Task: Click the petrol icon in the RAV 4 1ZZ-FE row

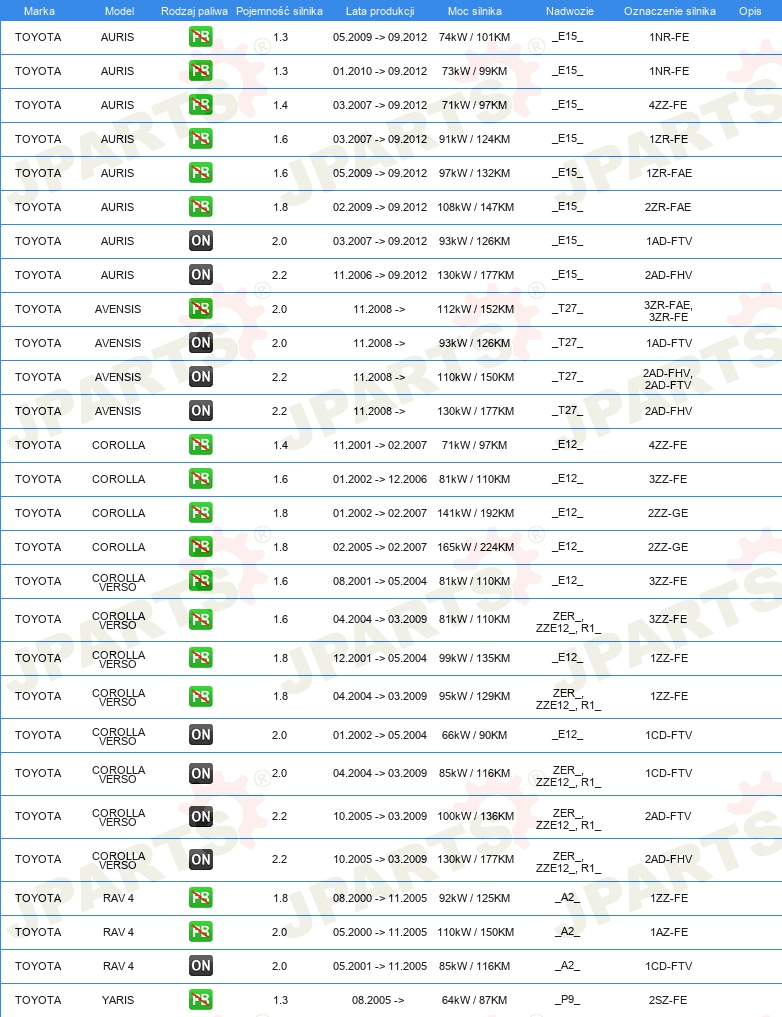Action: point(201,898)
